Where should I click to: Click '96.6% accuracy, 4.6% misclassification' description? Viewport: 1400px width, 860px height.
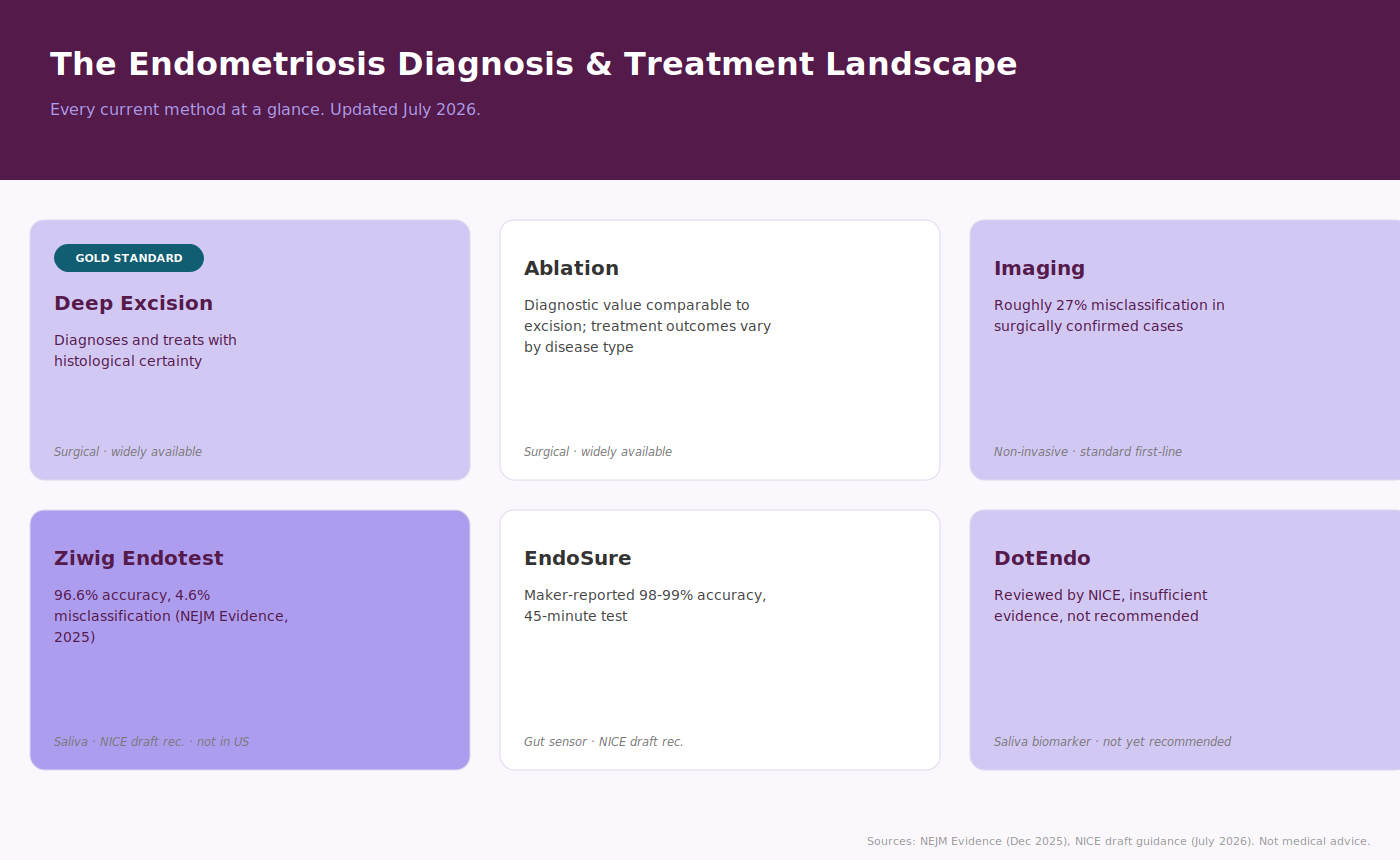171,616
